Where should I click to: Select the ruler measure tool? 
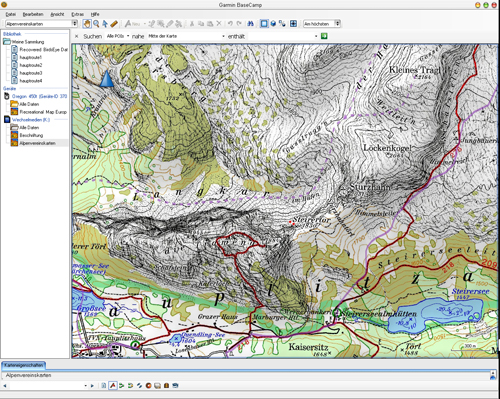pos(114,24)
